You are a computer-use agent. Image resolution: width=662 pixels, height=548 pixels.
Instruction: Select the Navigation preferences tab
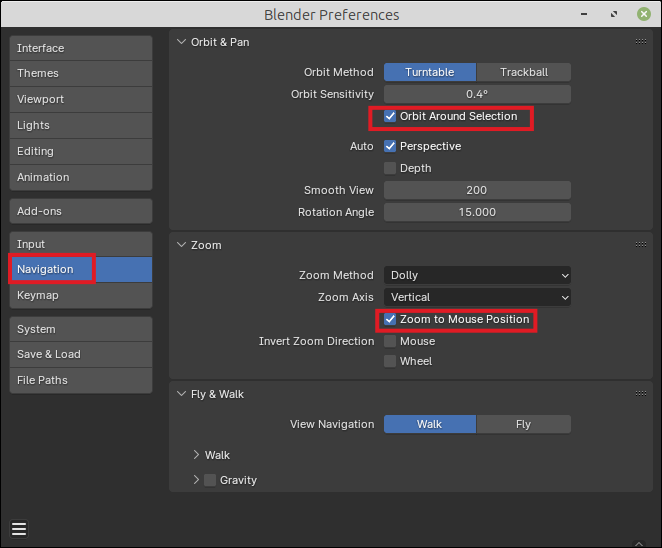[81, 269]
